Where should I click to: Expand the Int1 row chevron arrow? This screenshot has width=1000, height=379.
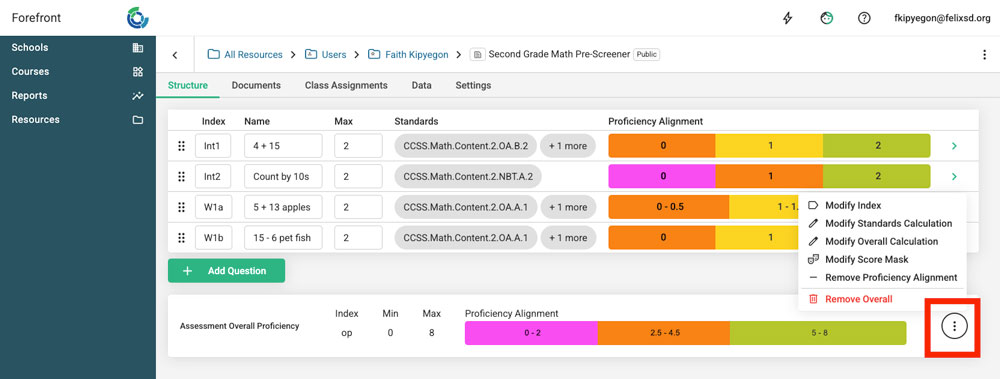point(954,146)
